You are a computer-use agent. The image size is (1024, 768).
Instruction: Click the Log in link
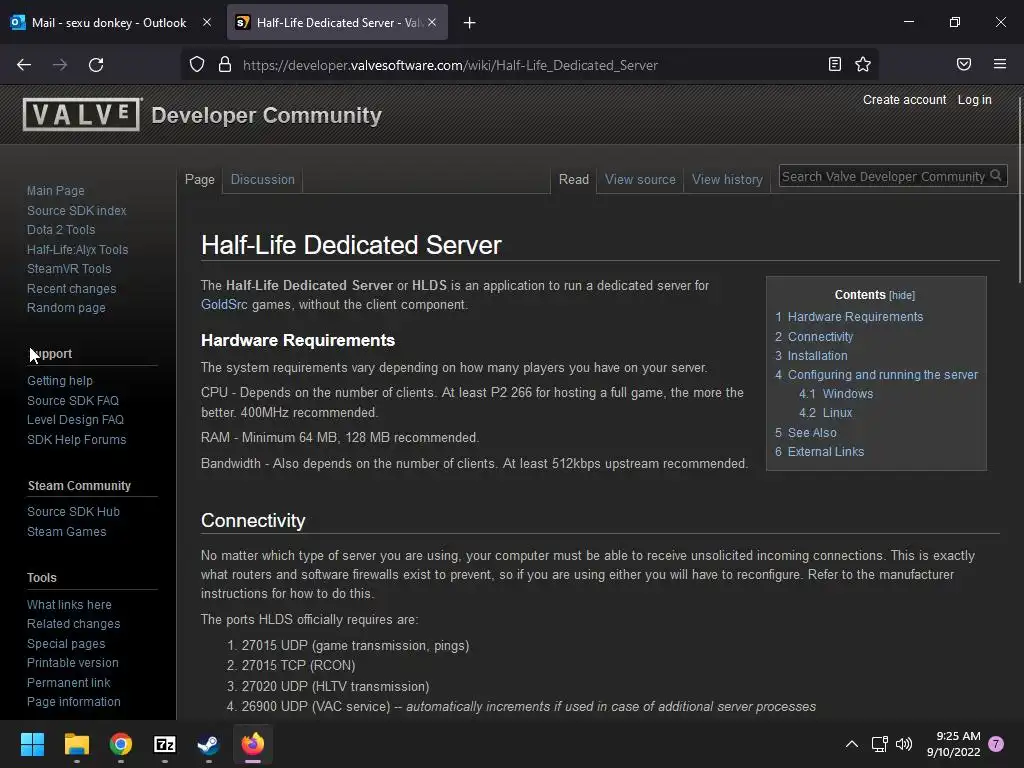[x=974, y=99]
